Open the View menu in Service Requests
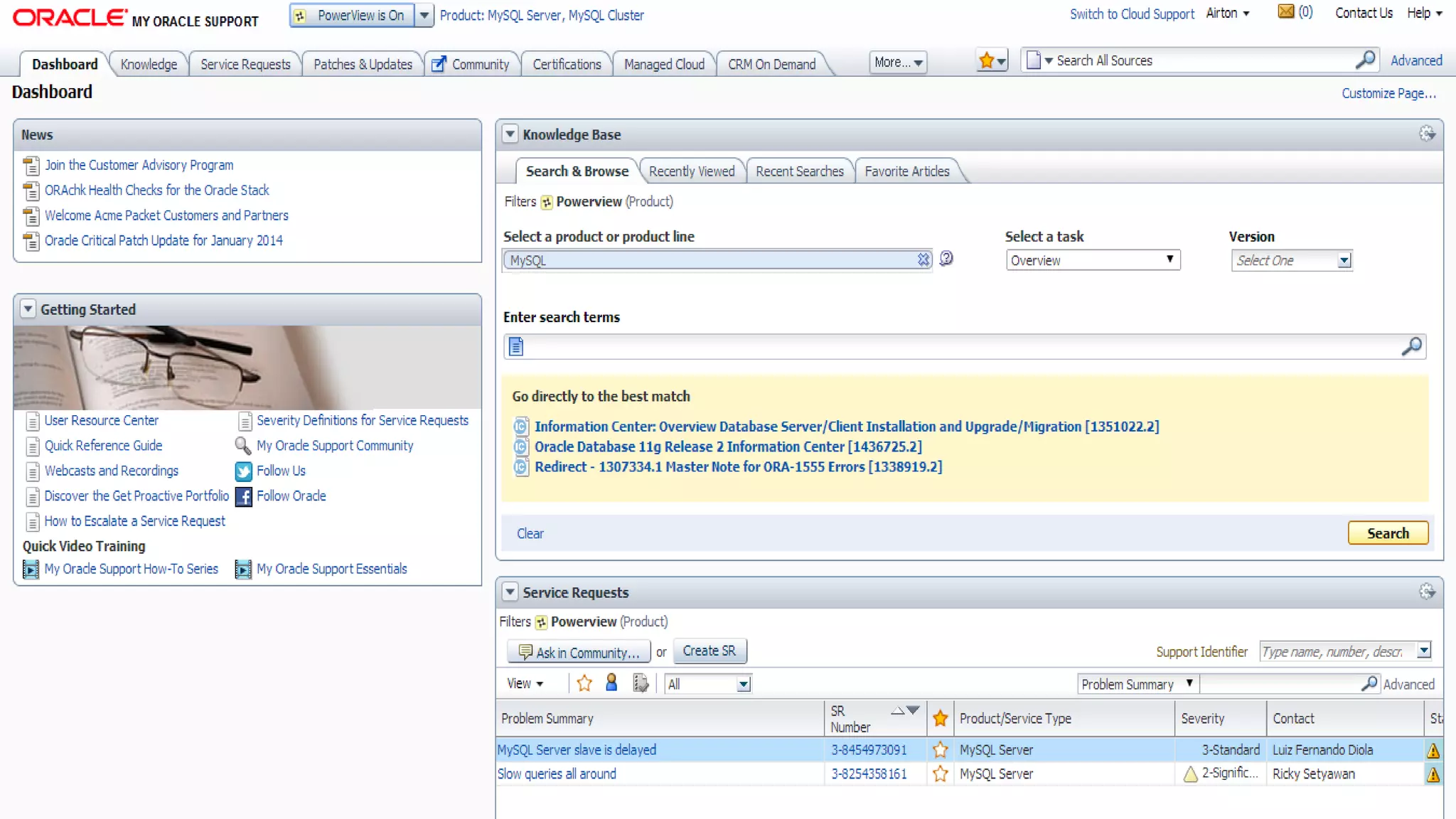 coord(525,684)
